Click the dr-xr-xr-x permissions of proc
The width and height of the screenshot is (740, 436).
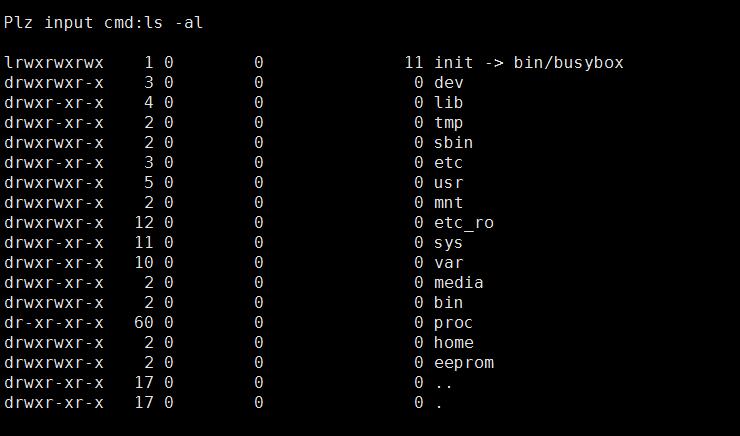(x=53, y=323)
